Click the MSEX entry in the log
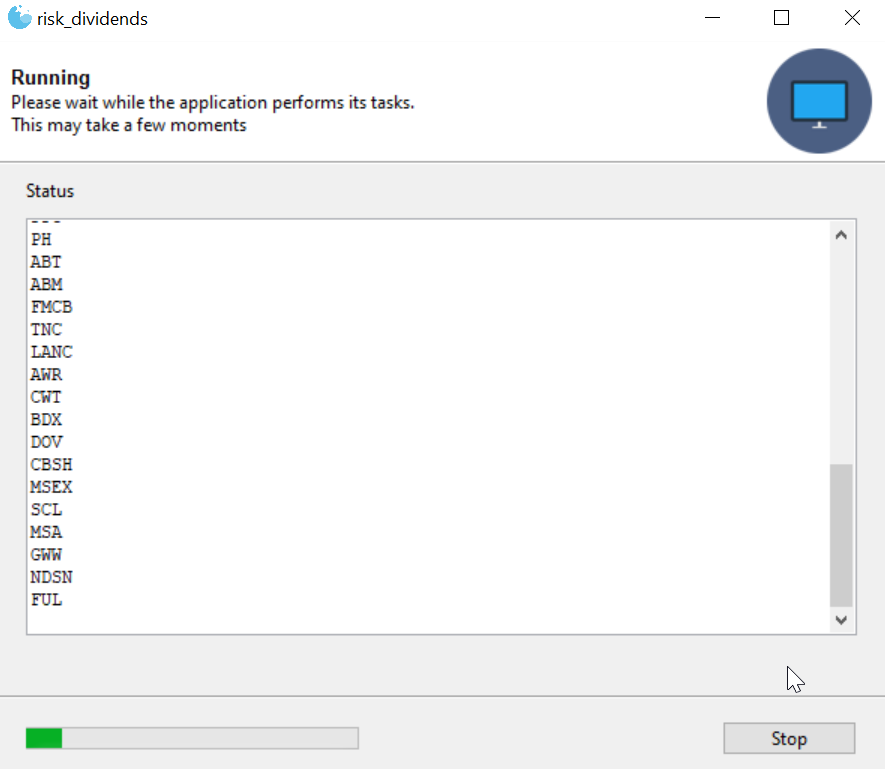The height and width of the screenshot is (769, 885). tap(52, 487)
